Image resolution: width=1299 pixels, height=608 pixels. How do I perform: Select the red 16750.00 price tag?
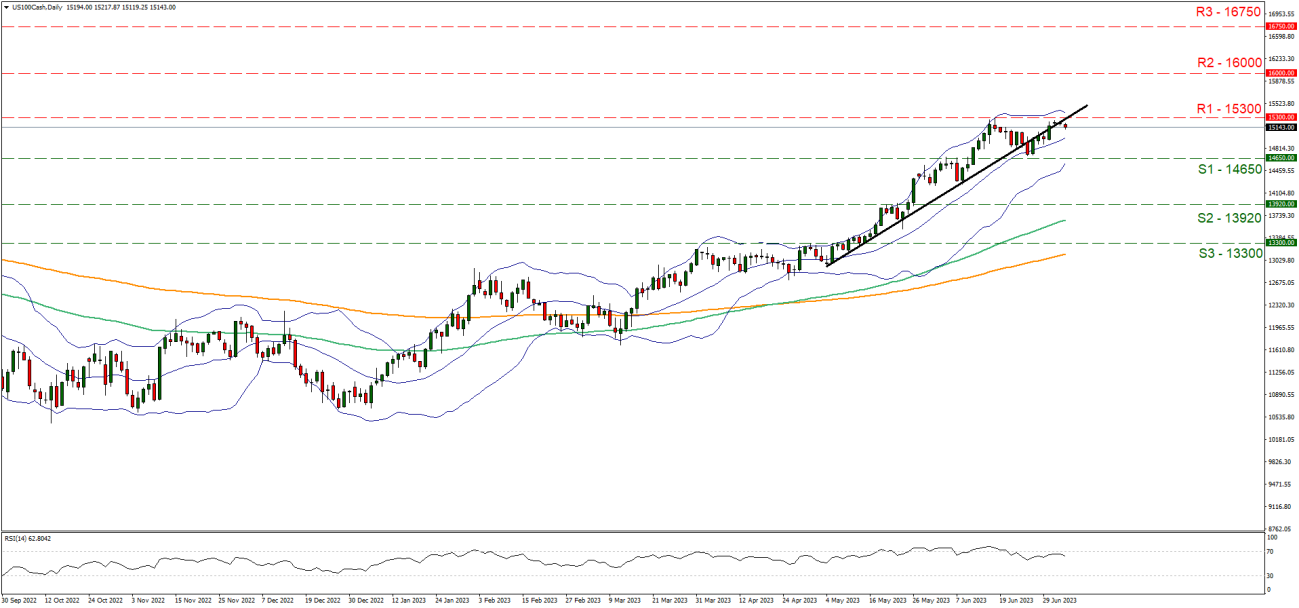pos(1280,27)
